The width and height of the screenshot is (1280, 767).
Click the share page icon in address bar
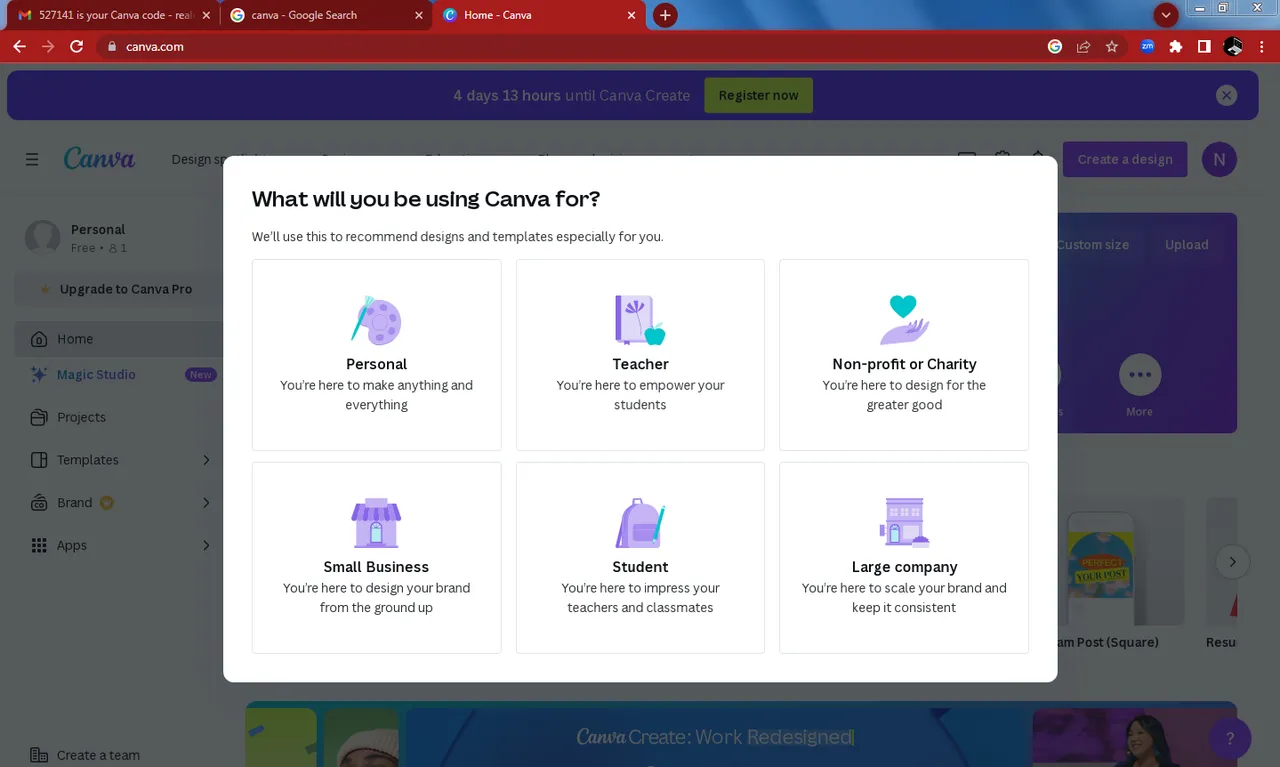coord(1083,46)
